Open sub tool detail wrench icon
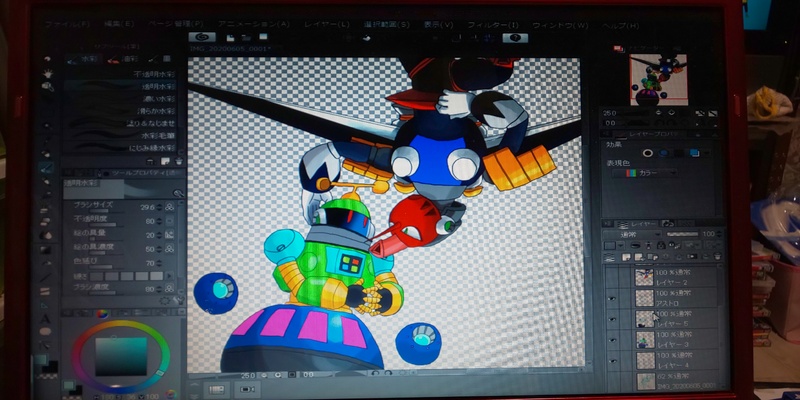 coord(179,301)
